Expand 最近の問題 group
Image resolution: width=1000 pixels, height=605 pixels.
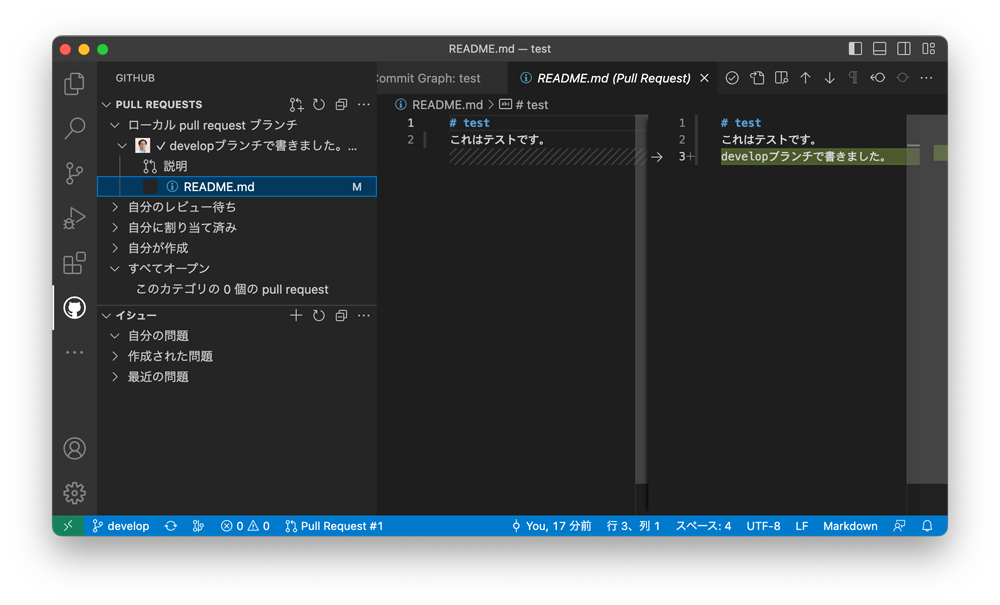115,377
